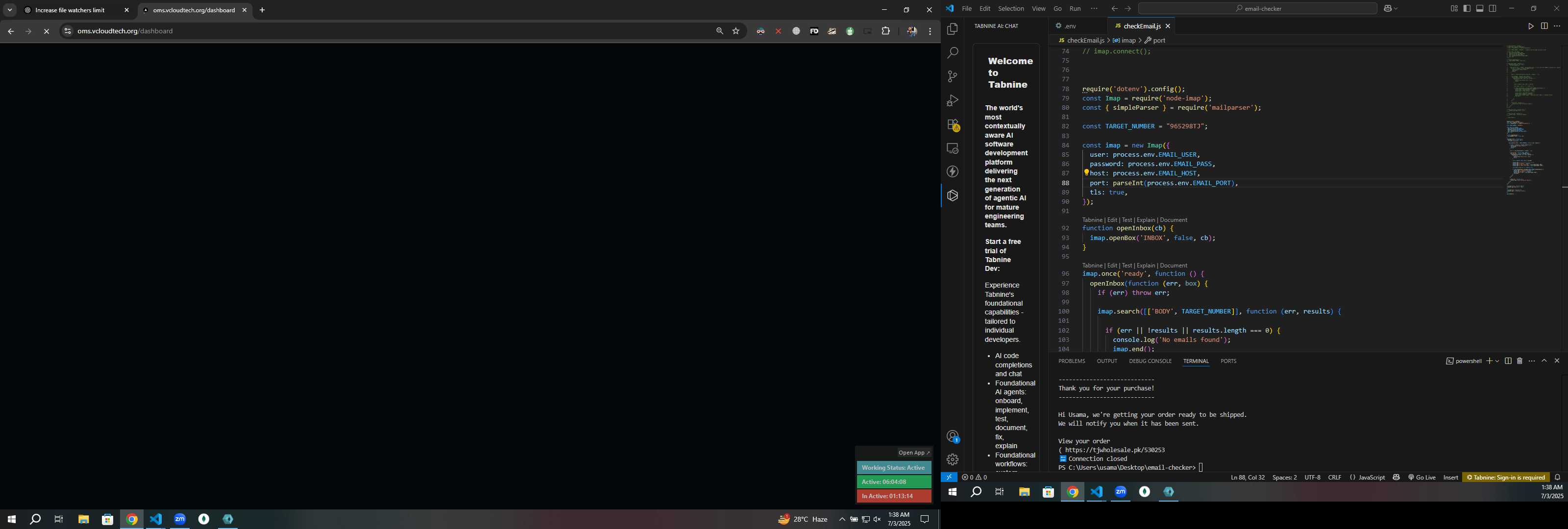
Task: Switch to the .env editor tab
Action: [1071, 26]
